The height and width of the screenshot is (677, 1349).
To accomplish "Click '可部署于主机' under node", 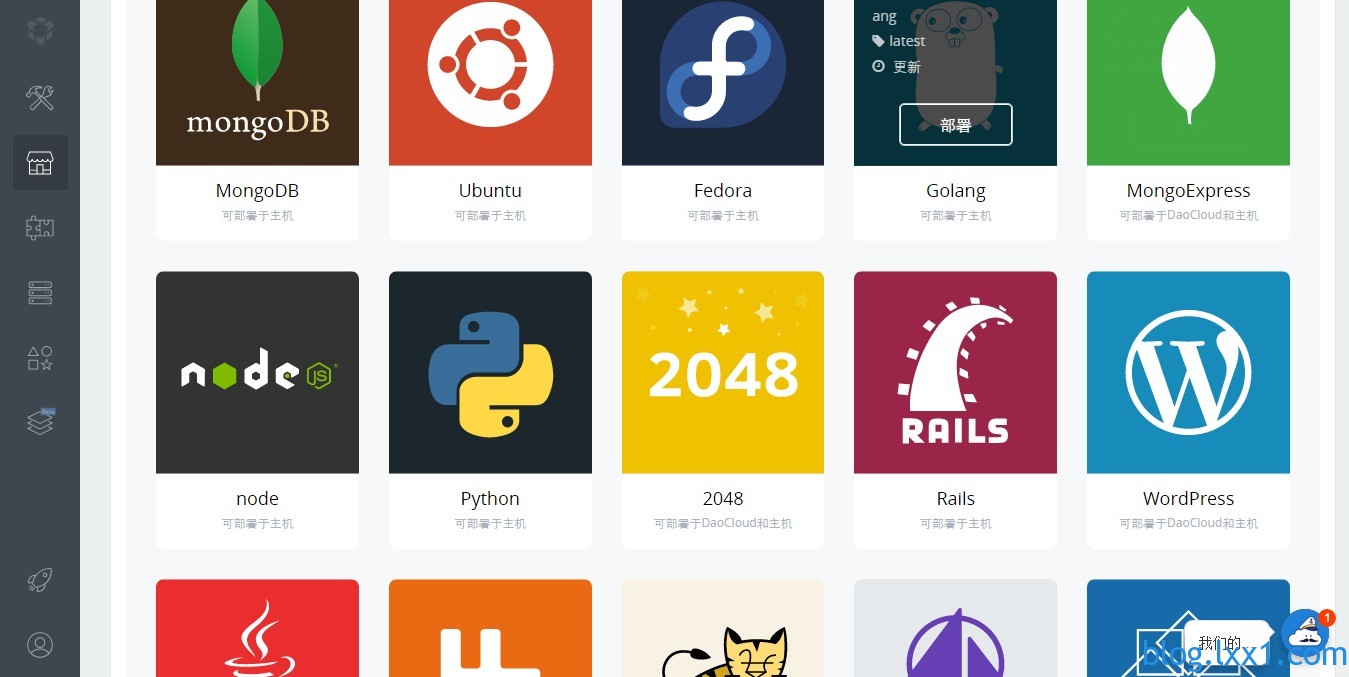I will click(257, 524).
